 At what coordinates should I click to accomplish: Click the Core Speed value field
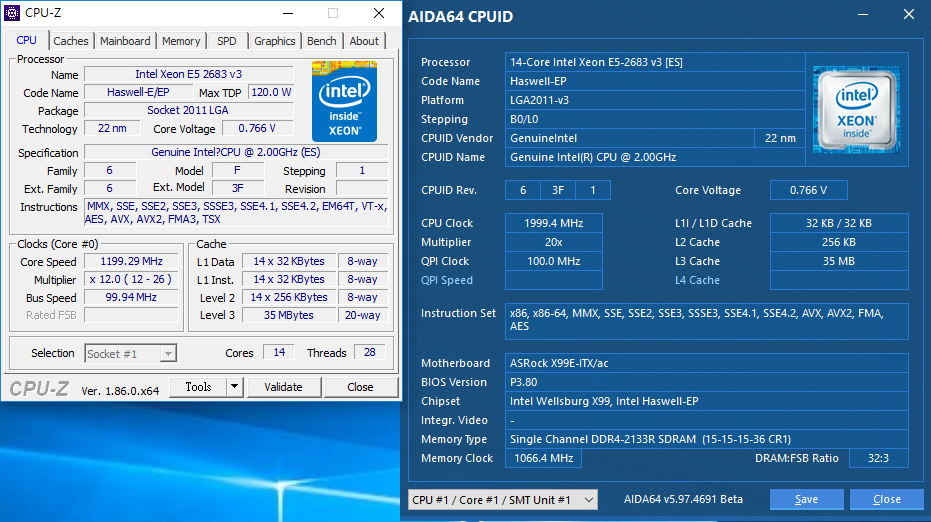click(131, 262)
